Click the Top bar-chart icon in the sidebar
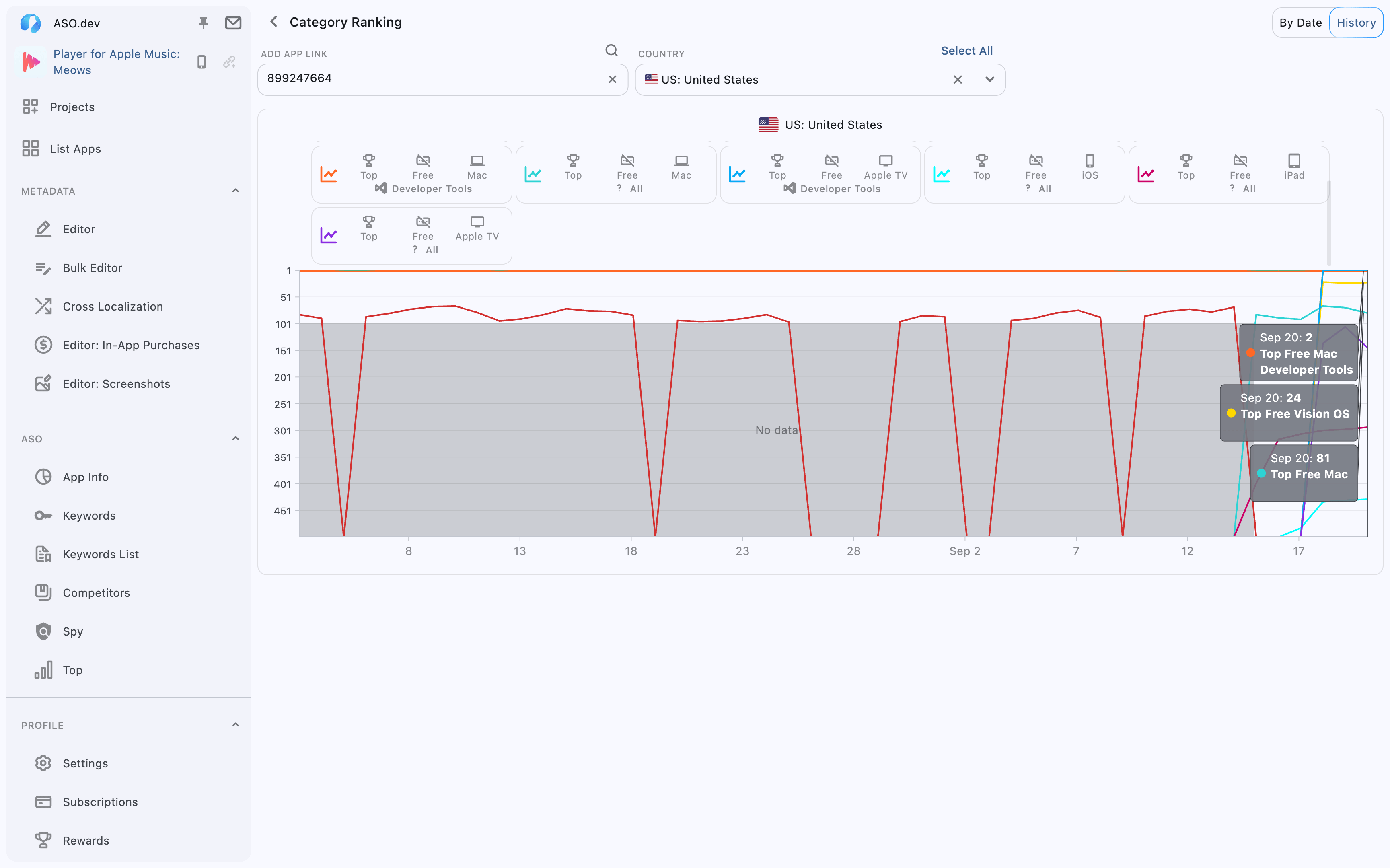 click(43, 670)
